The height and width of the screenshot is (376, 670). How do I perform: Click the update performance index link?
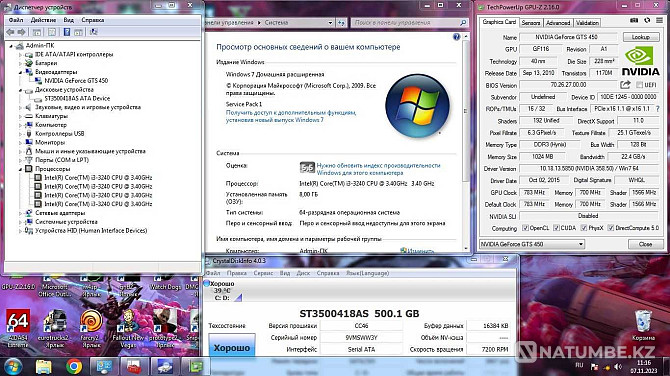click(378, 169)
